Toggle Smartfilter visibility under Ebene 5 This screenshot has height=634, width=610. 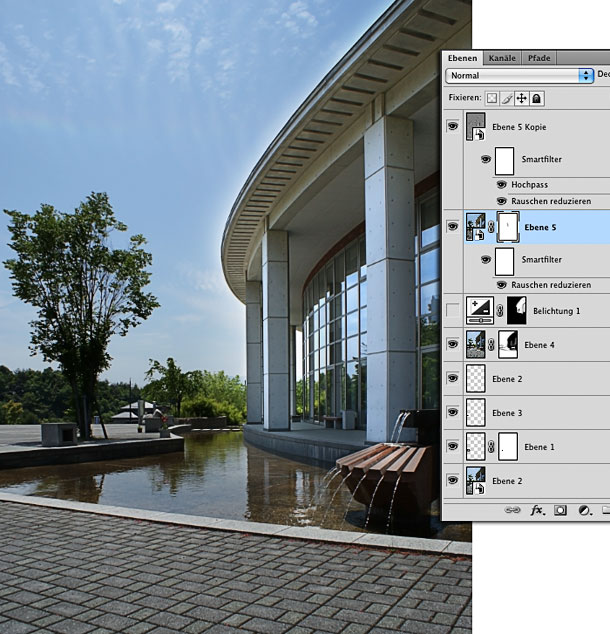[x=485, y=259]
